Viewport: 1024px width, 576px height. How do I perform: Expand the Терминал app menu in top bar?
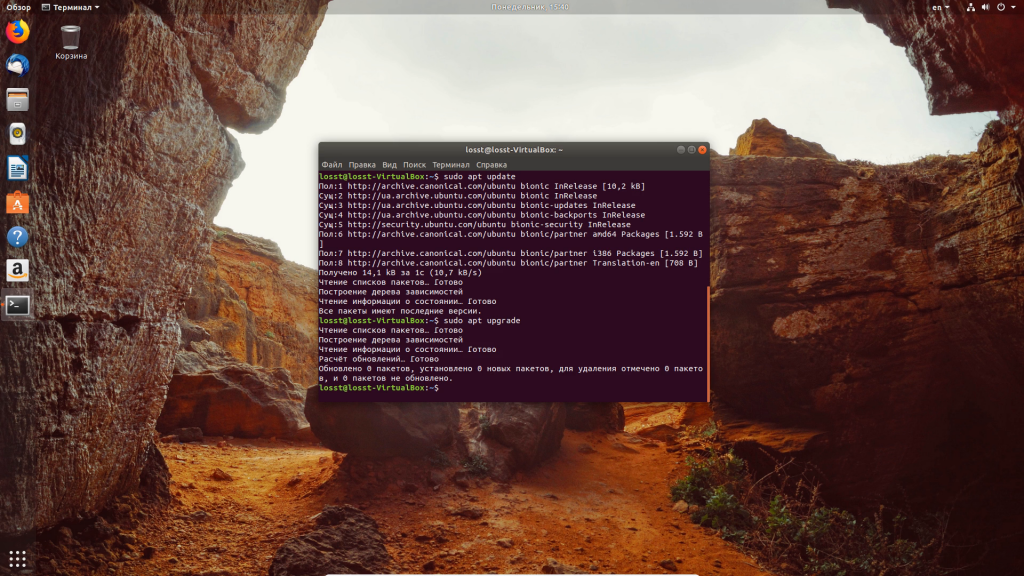point(71,7)
